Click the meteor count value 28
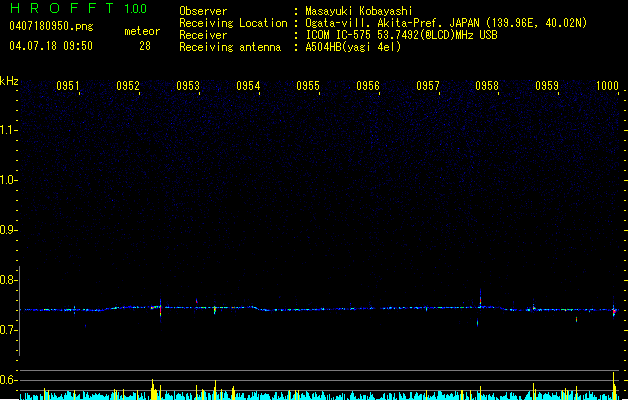The height and width of the screenshot is (400, 629). coord(145,46)
